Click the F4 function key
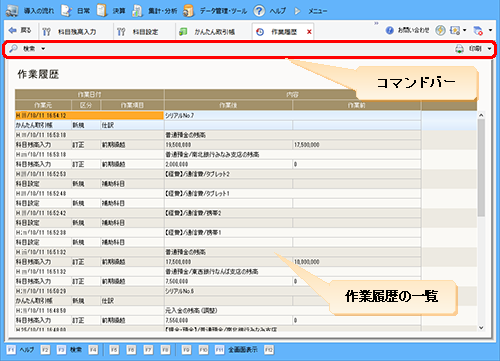500x361 pixels. tap(93, 350)
